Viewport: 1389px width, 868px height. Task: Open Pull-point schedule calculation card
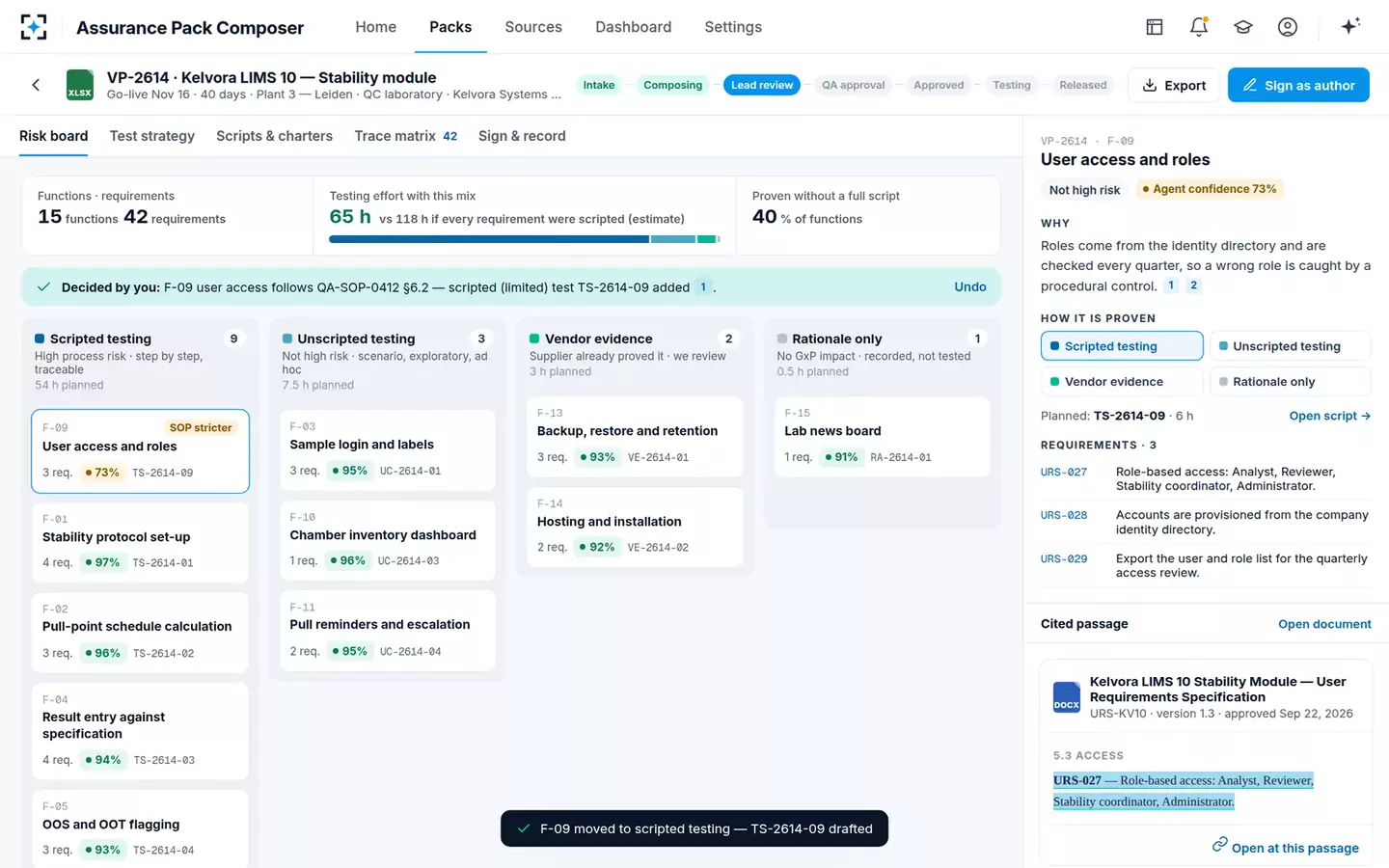tap(140, 633)
